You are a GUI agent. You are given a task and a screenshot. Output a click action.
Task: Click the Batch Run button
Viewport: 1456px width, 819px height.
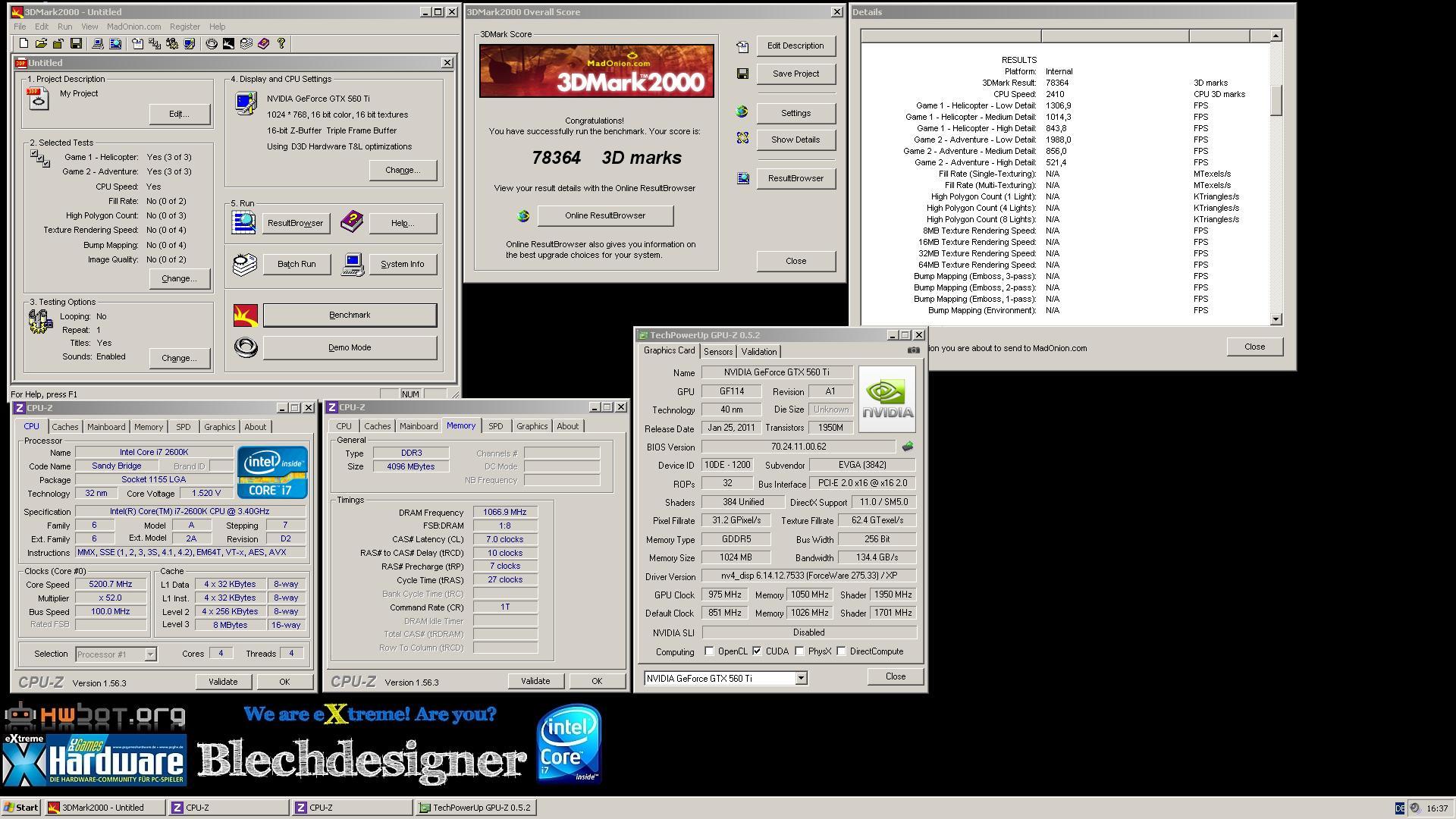tap(297, 264)
